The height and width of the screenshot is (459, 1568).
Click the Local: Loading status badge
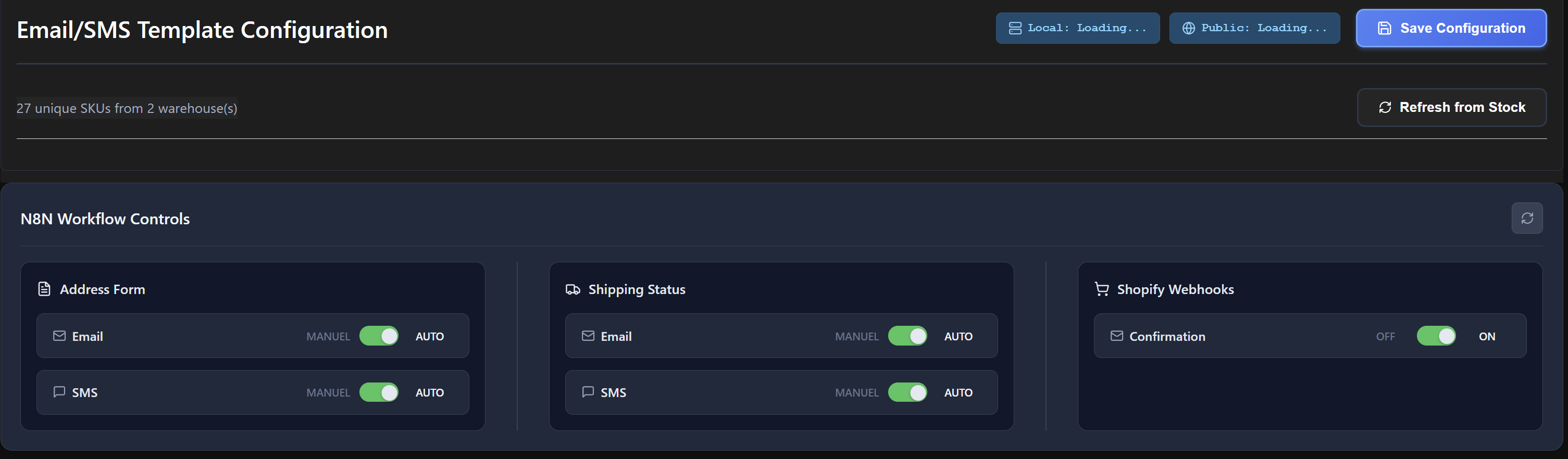[x=1077, y=28]
